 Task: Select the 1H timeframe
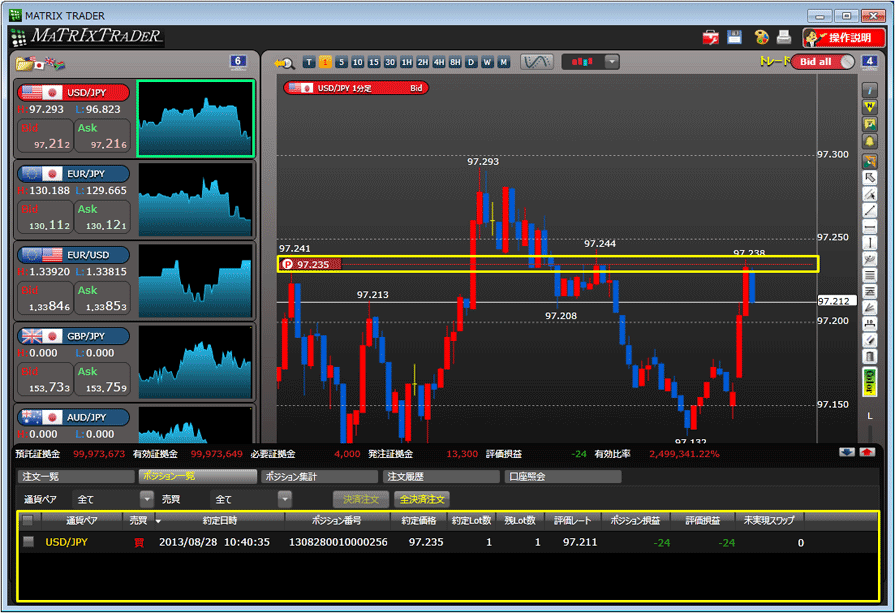pos(406,62)
